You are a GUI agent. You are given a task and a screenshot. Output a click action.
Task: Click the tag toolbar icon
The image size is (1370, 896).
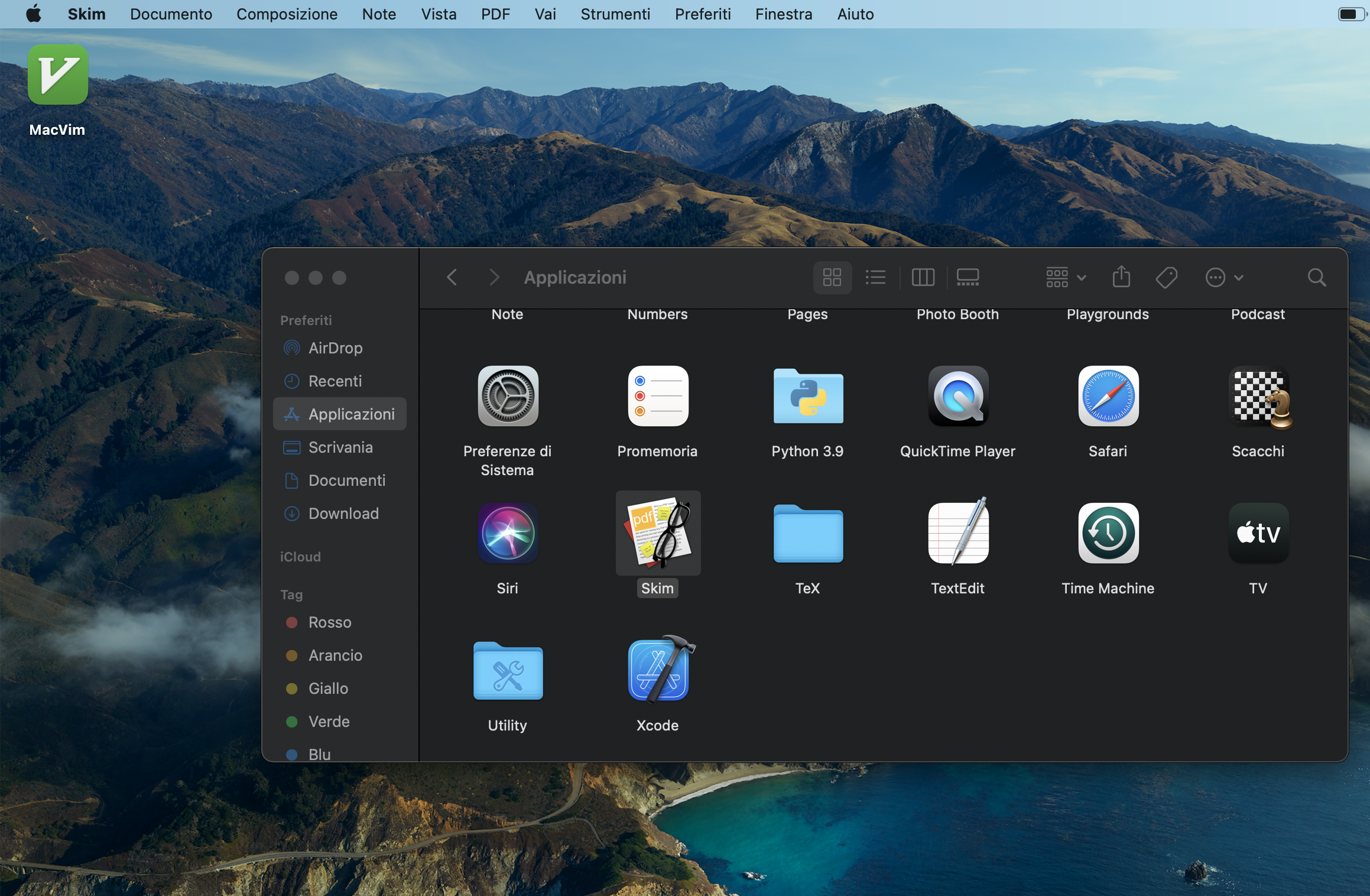[1166, 277]
